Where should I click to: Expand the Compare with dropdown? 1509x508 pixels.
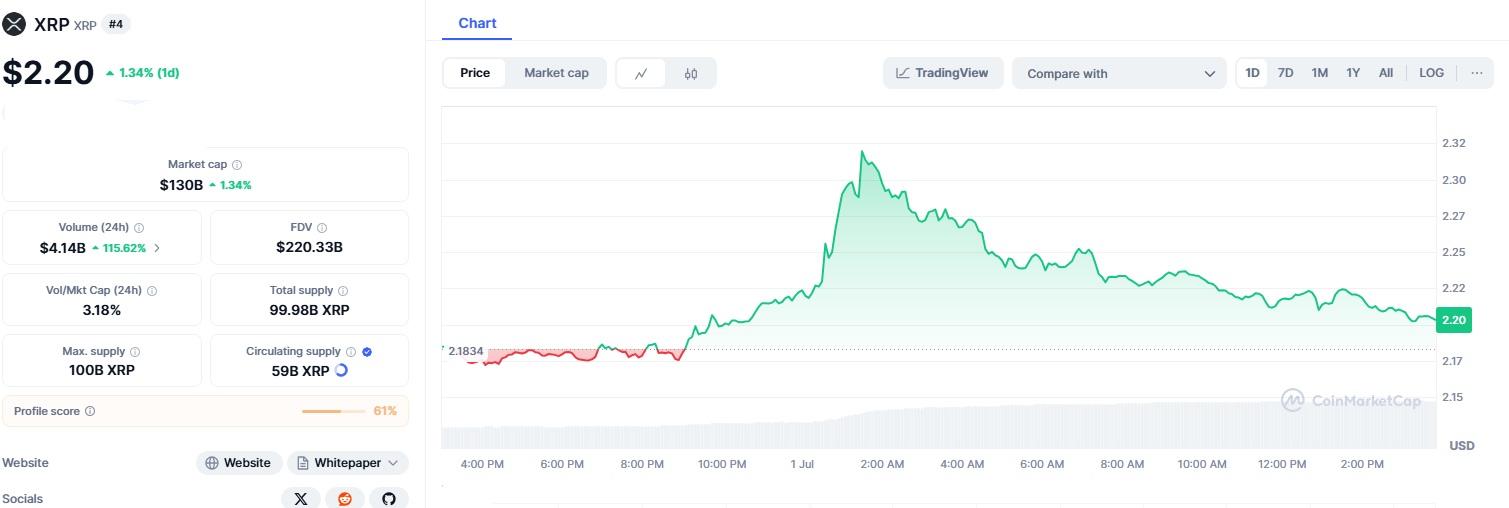(x=1119, y=73)
